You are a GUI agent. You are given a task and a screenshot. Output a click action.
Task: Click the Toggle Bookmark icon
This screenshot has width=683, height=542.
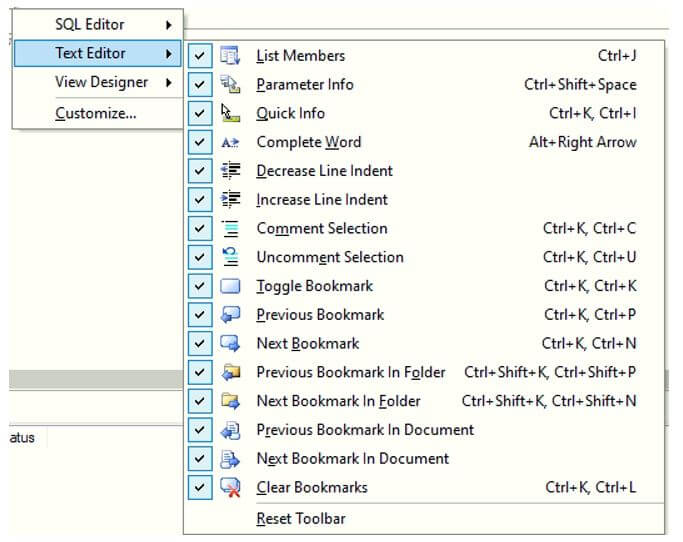click(x=230, y=286)
